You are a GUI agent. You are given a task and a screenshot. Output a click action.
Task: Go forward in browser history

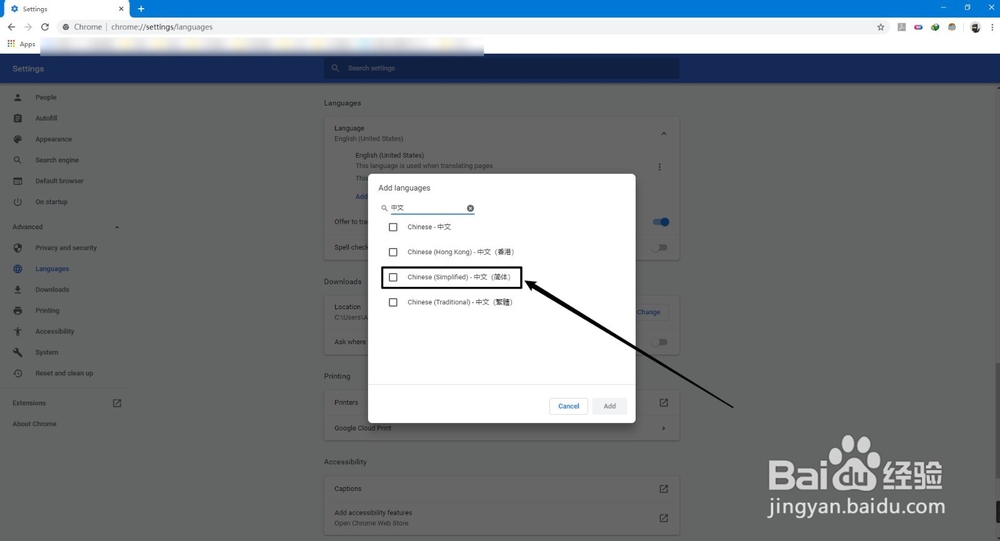tap(27, 27)
